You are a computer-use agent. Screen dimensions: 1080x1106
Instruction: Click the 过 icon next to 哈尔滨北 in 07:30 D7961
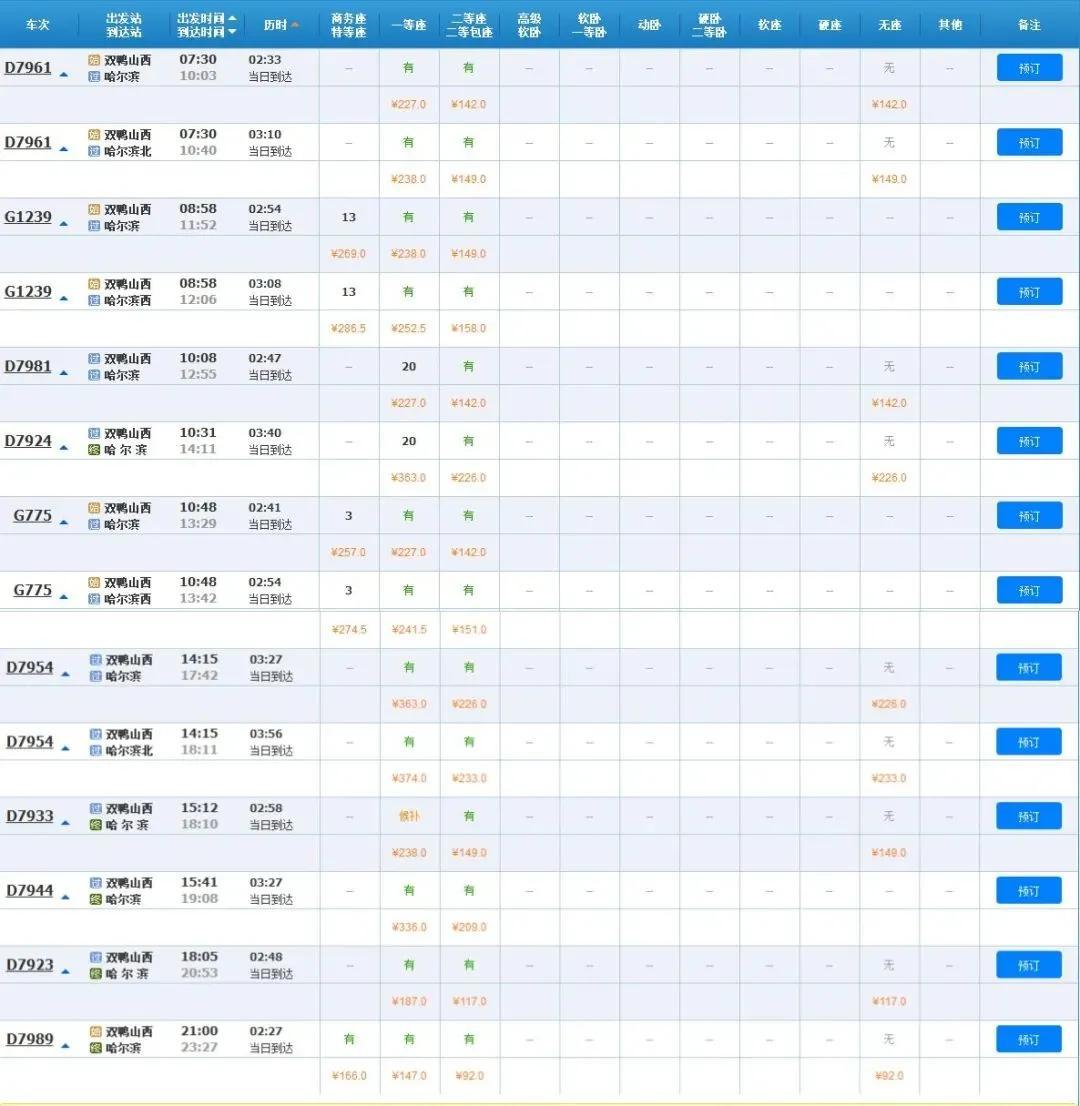click(95, 151)
